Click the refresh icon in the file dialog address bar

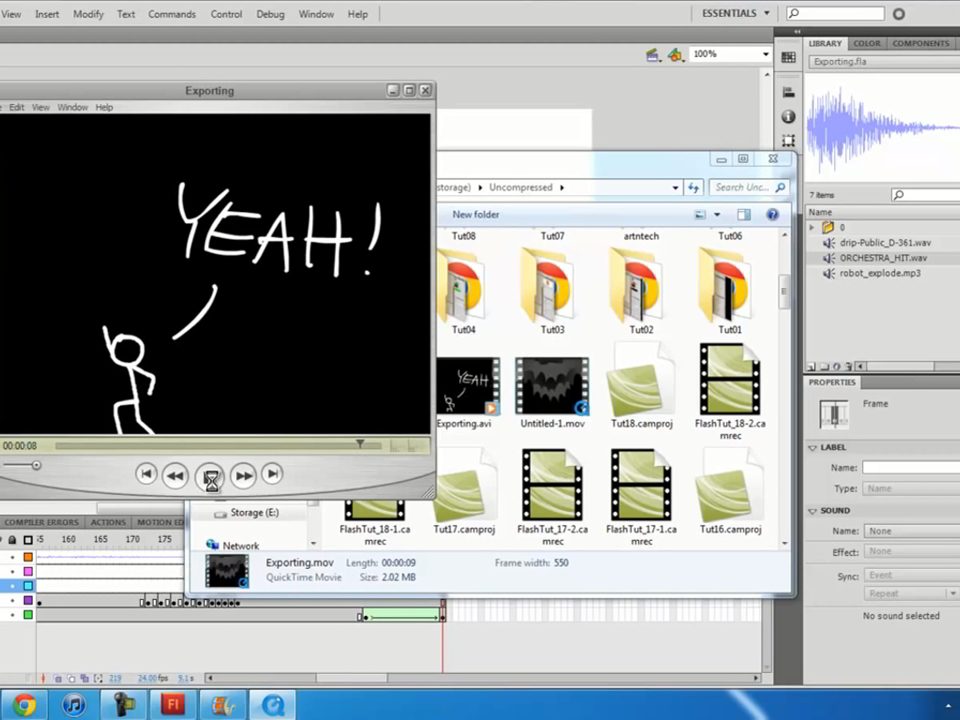693,187
